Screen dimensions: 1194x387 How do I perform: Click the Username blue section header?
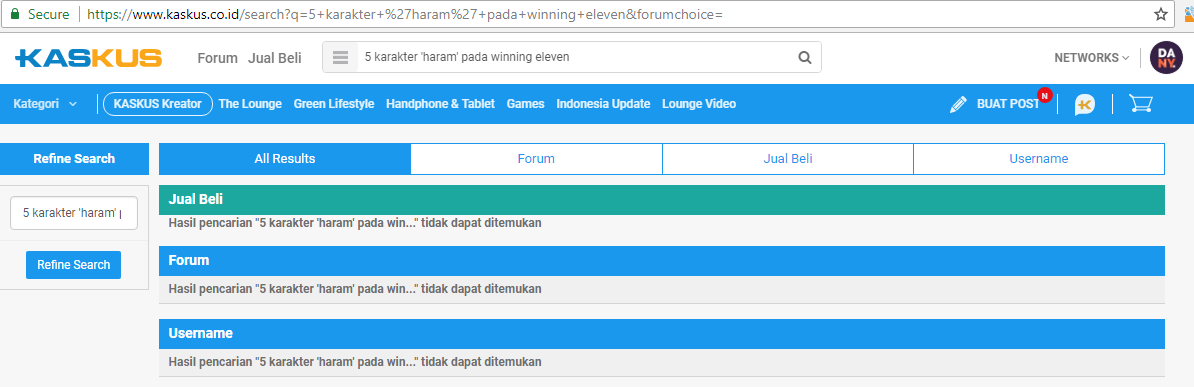[662, 334]
